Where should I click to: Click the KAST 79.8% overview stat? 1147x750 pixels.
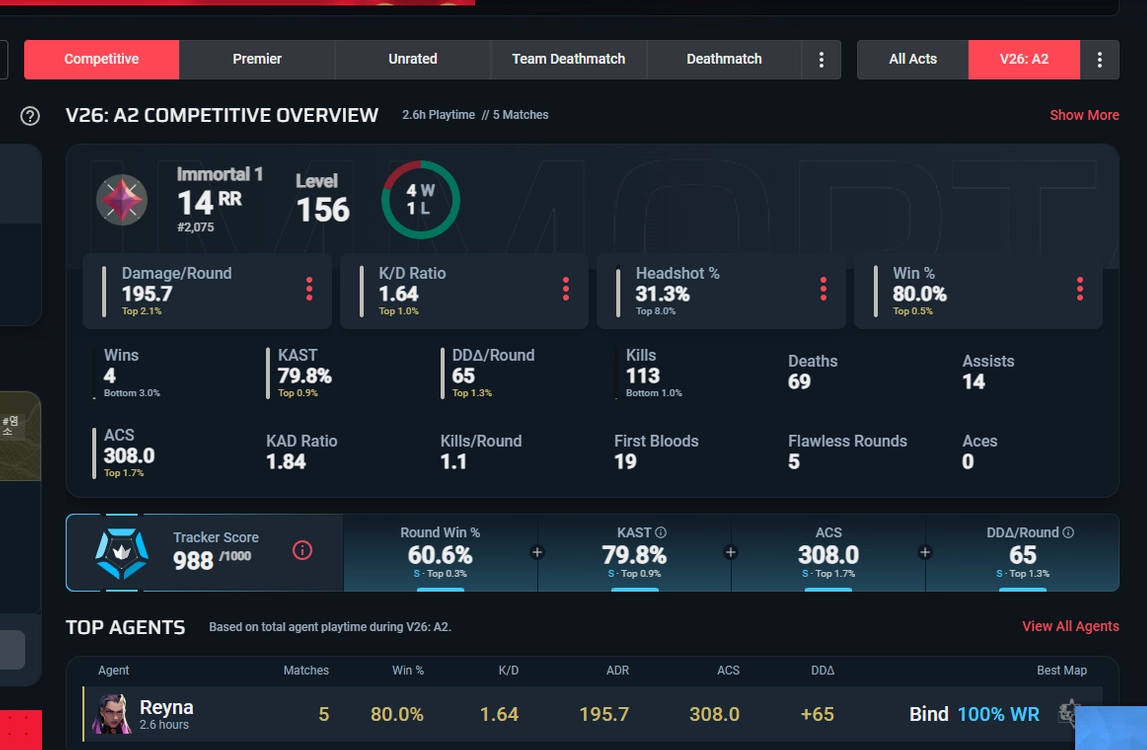click(304, 373)
